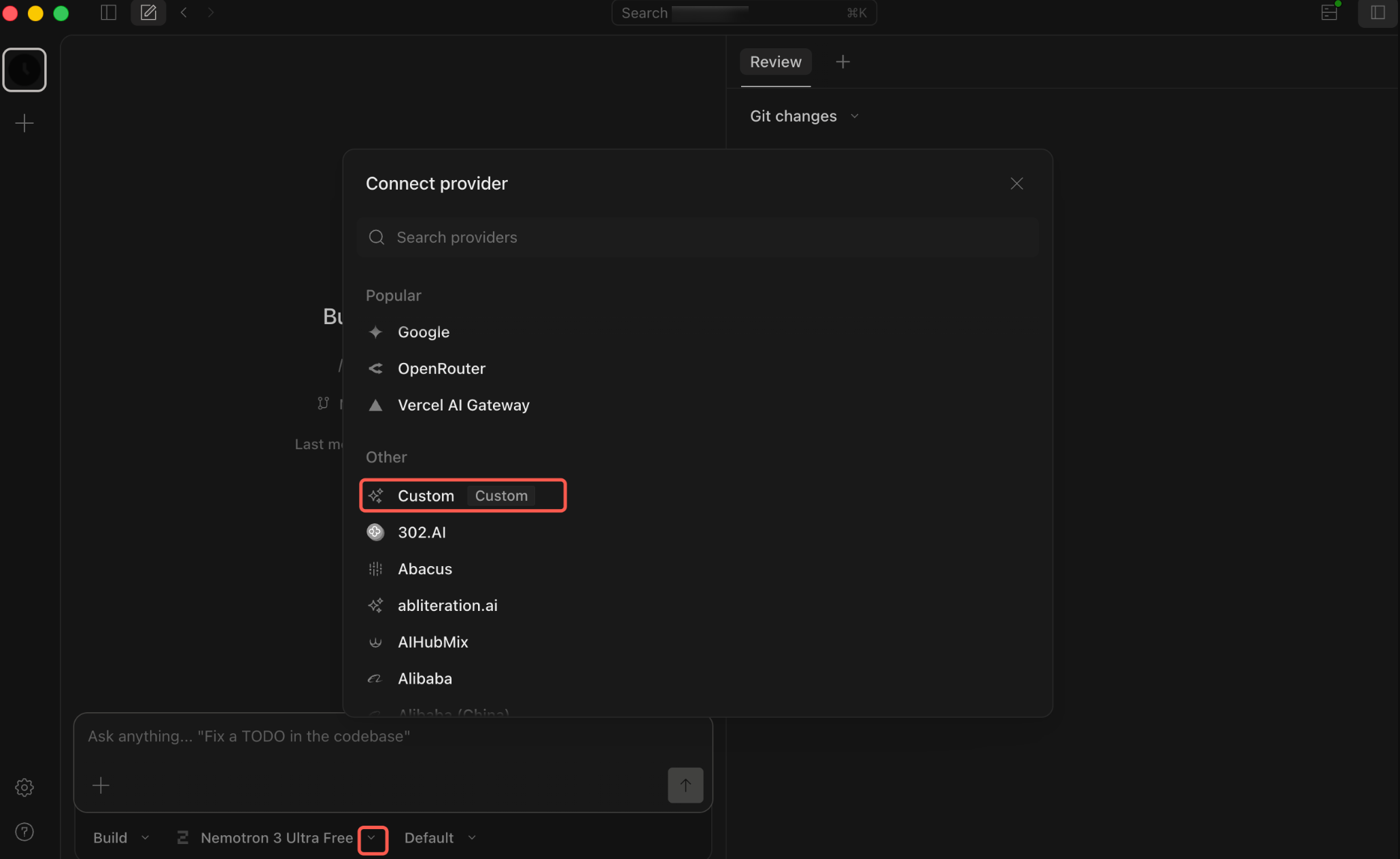Viewport: 1400px width, 859px height.
Task: Send the prompt with the up arrow button
Action: (685, 785)
